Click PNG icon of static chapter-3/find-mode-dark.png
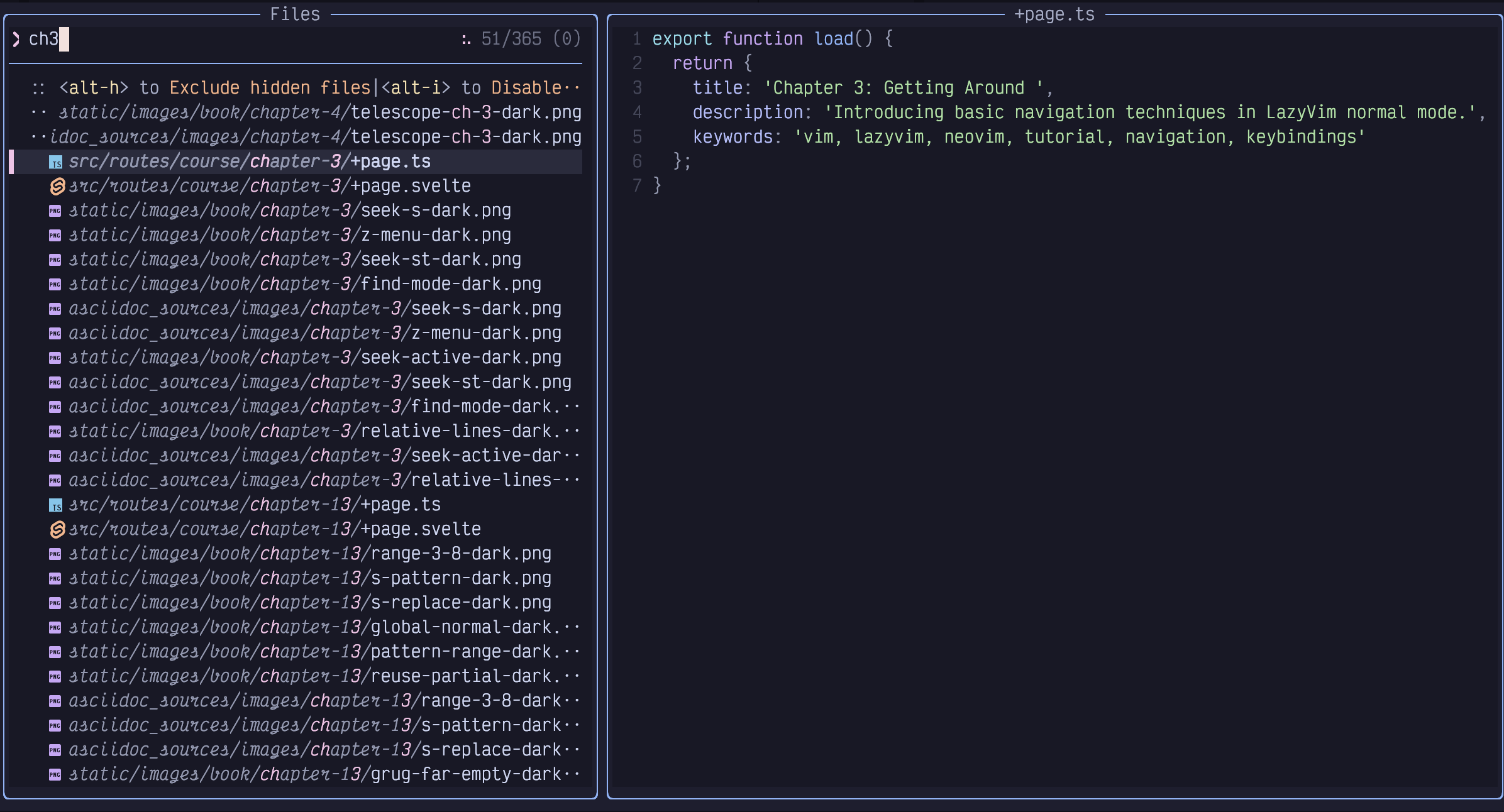 tap(55, 285)
